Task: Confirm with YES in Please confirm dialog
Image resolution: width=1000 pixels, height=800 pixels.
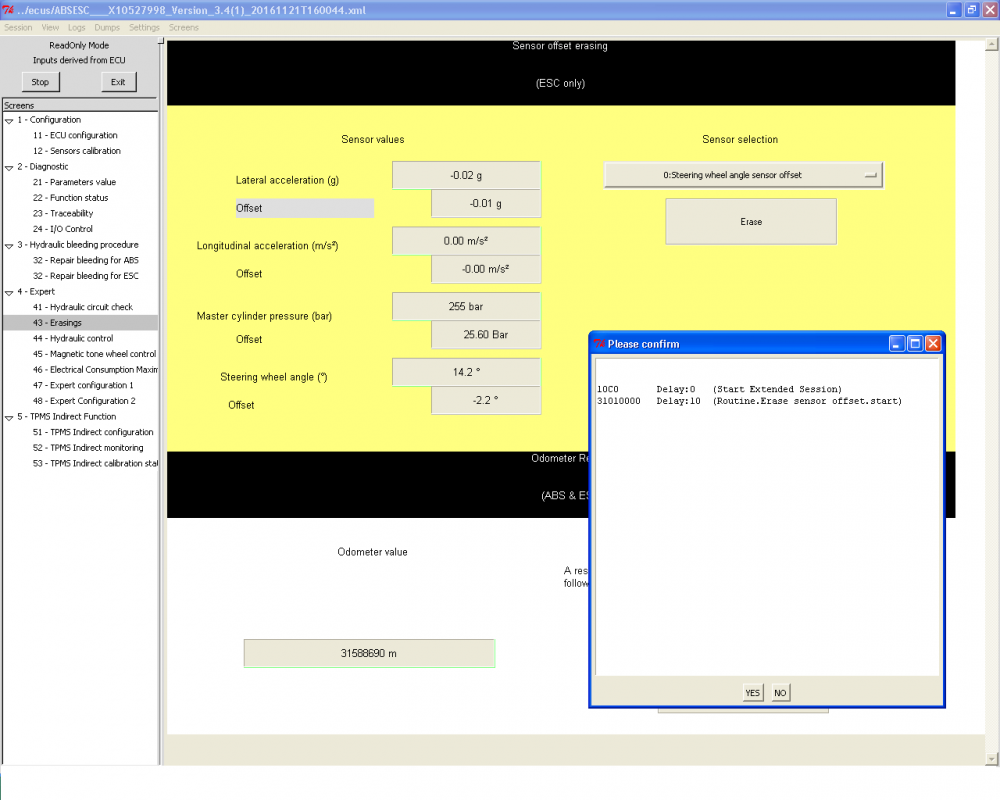Action: pyautogui.click(x=753, y=693)
